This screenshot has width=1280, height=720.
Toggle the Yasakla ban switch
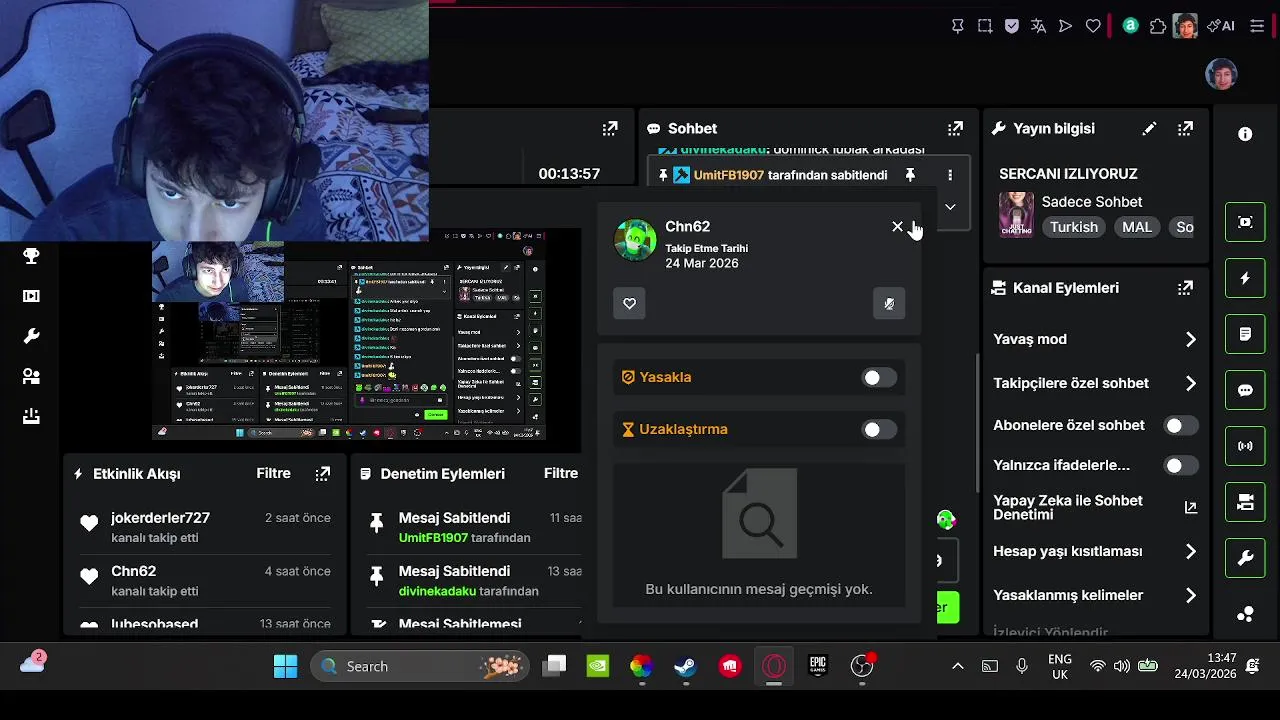(879, 377)
